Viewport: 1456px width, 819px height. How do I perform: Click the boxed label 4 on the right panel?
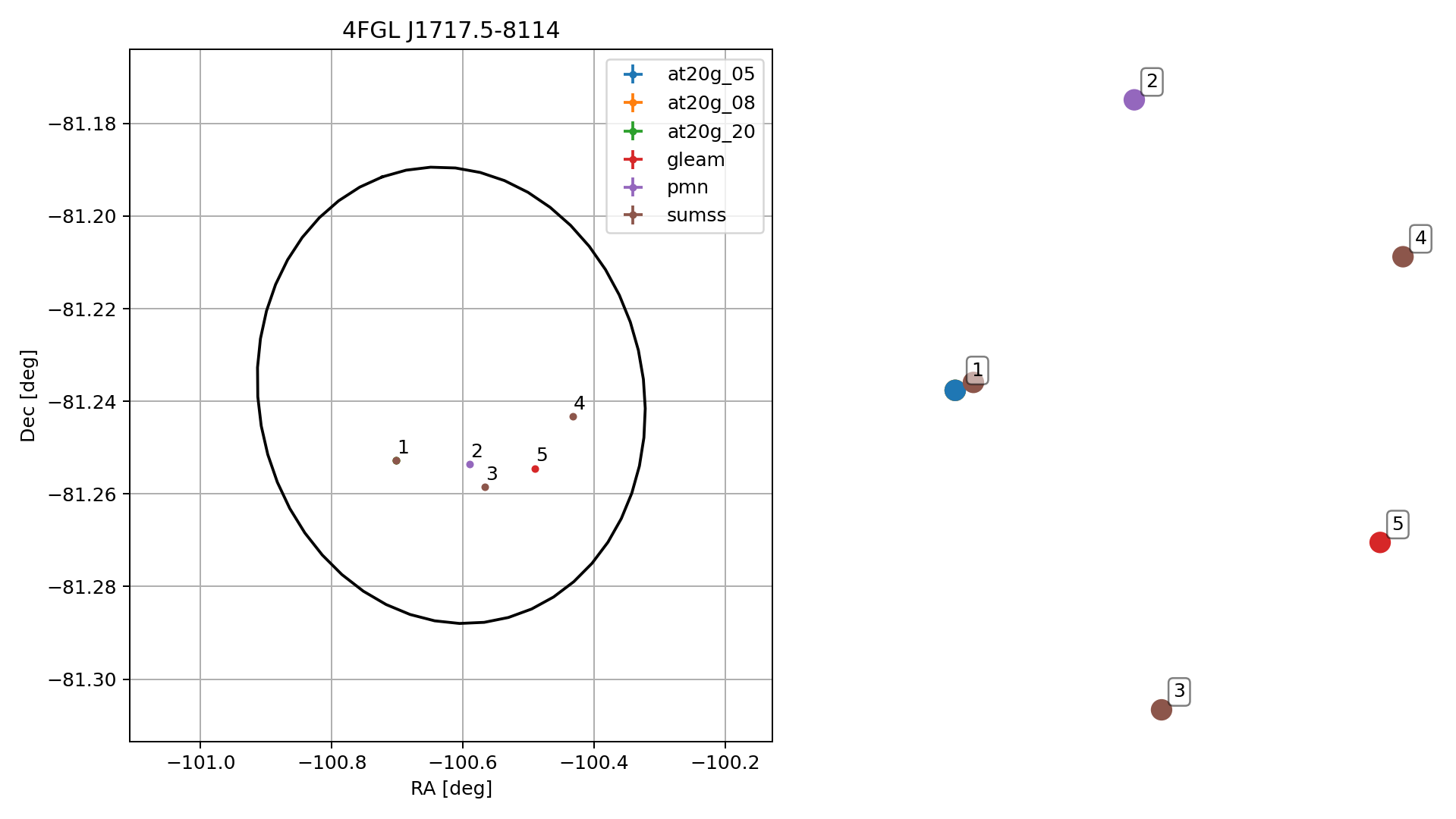click(x=1420, y=239)
